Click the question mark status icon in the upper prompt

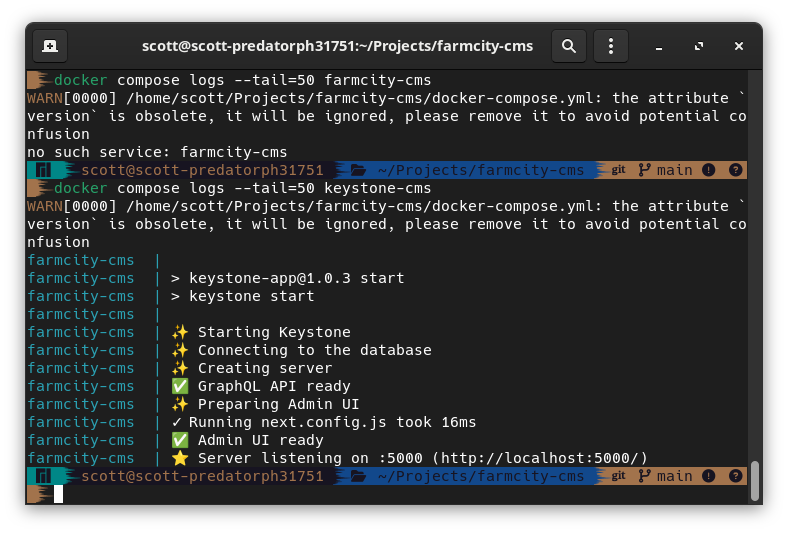[x=735, y=170]
